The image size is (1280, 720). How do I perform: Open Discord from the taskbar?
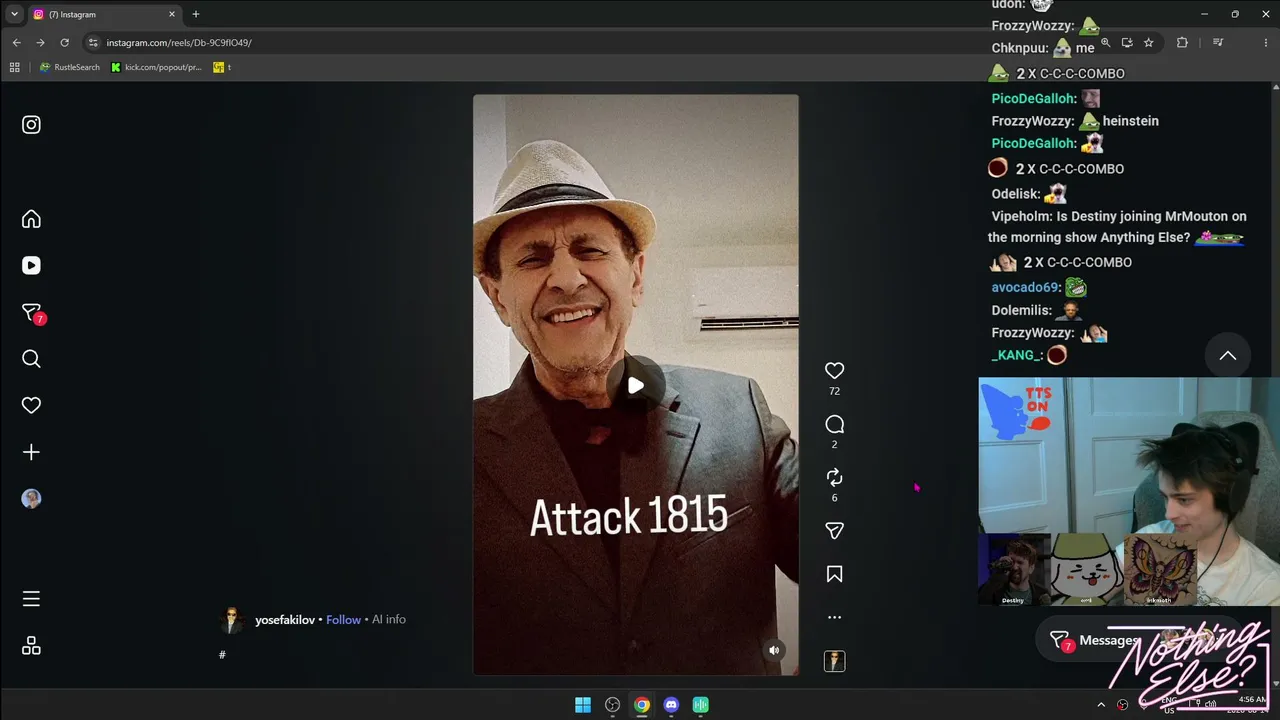(671, 705)
